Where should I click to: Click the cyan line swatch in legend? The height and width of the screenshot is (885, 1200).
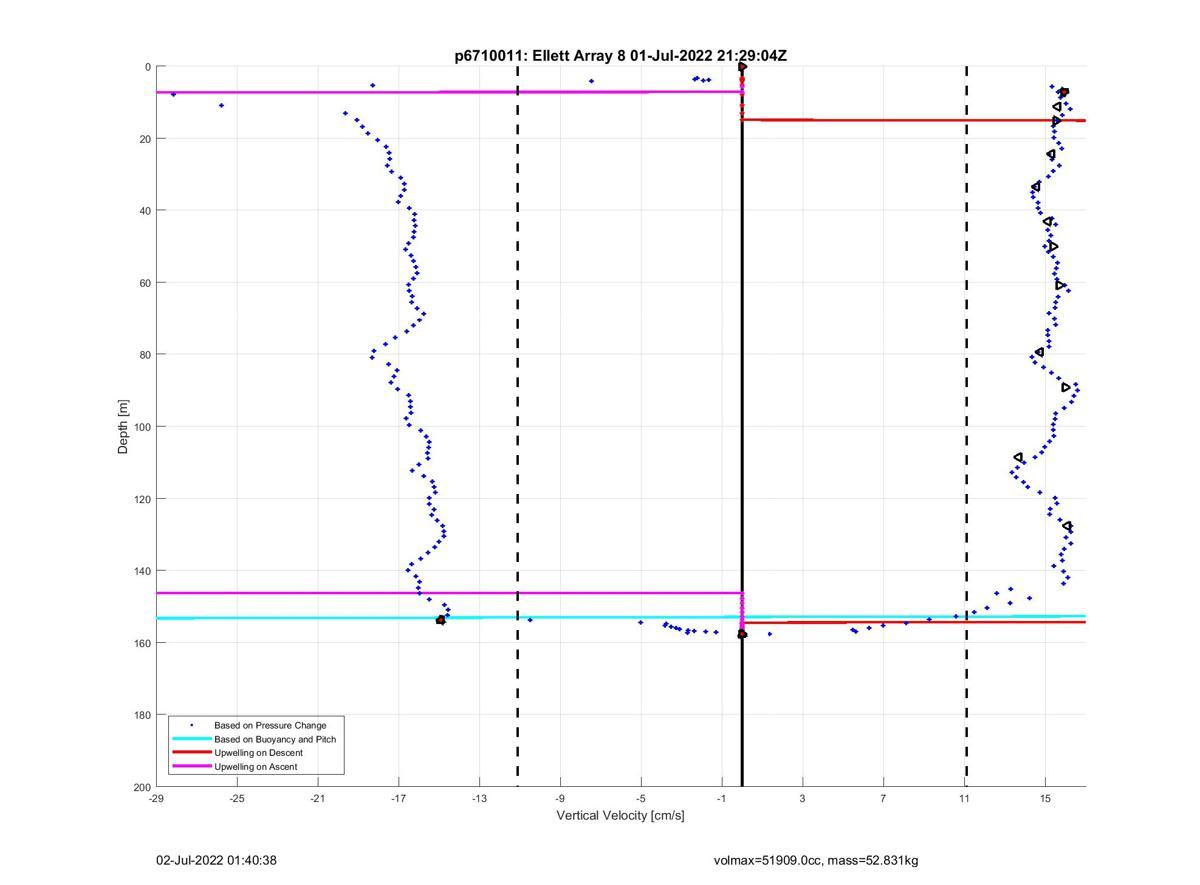[191, 739]
